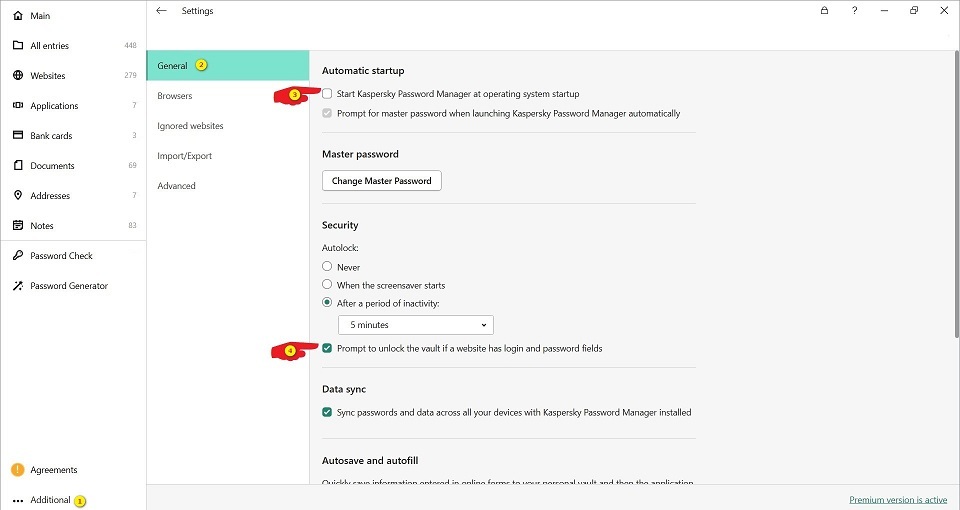Toggle prompt for master password on launch
The image size is (960, 510).
coord(327,113)
